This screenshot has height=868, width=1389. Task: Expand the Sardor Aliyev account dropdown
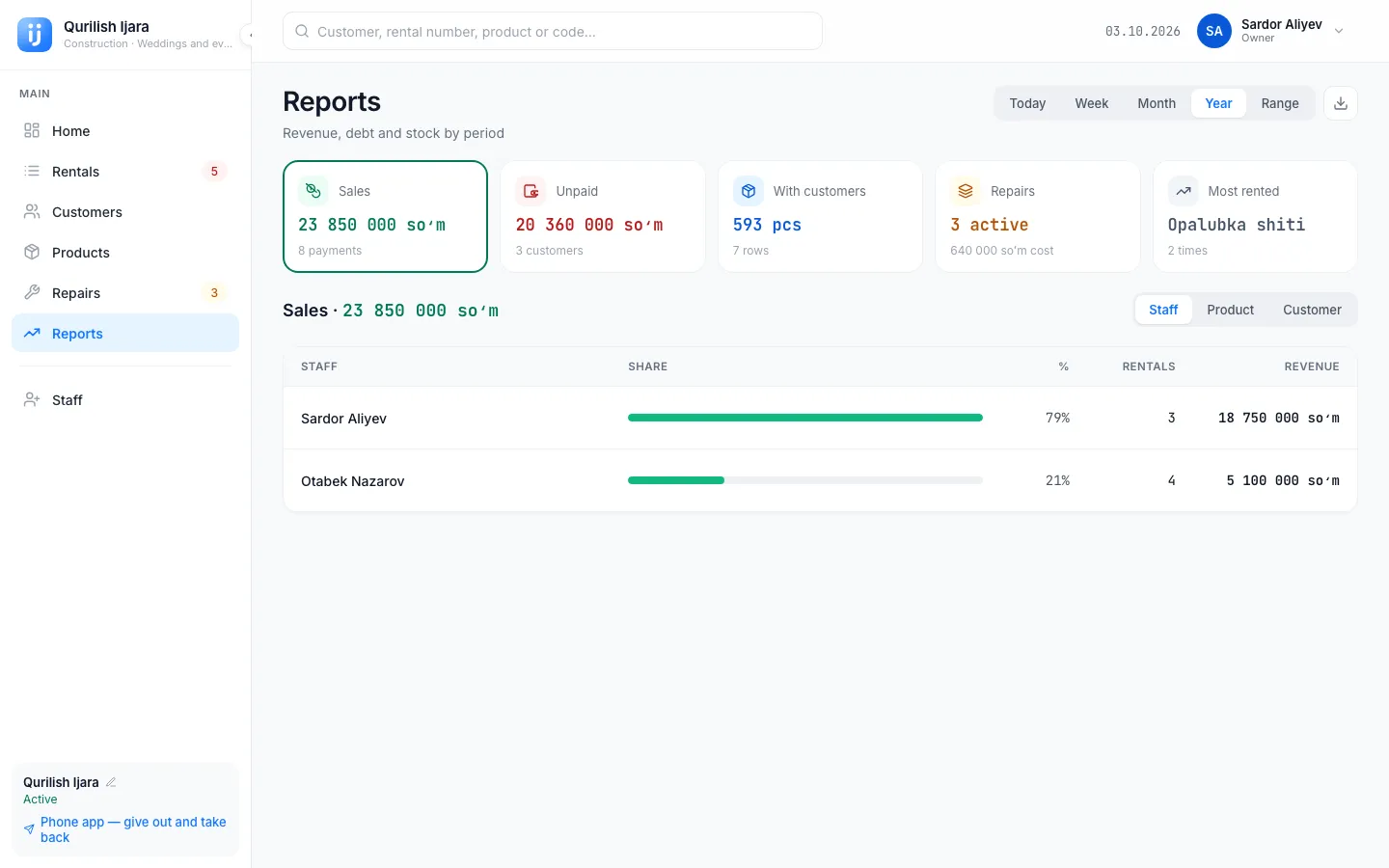(1339, 31)
